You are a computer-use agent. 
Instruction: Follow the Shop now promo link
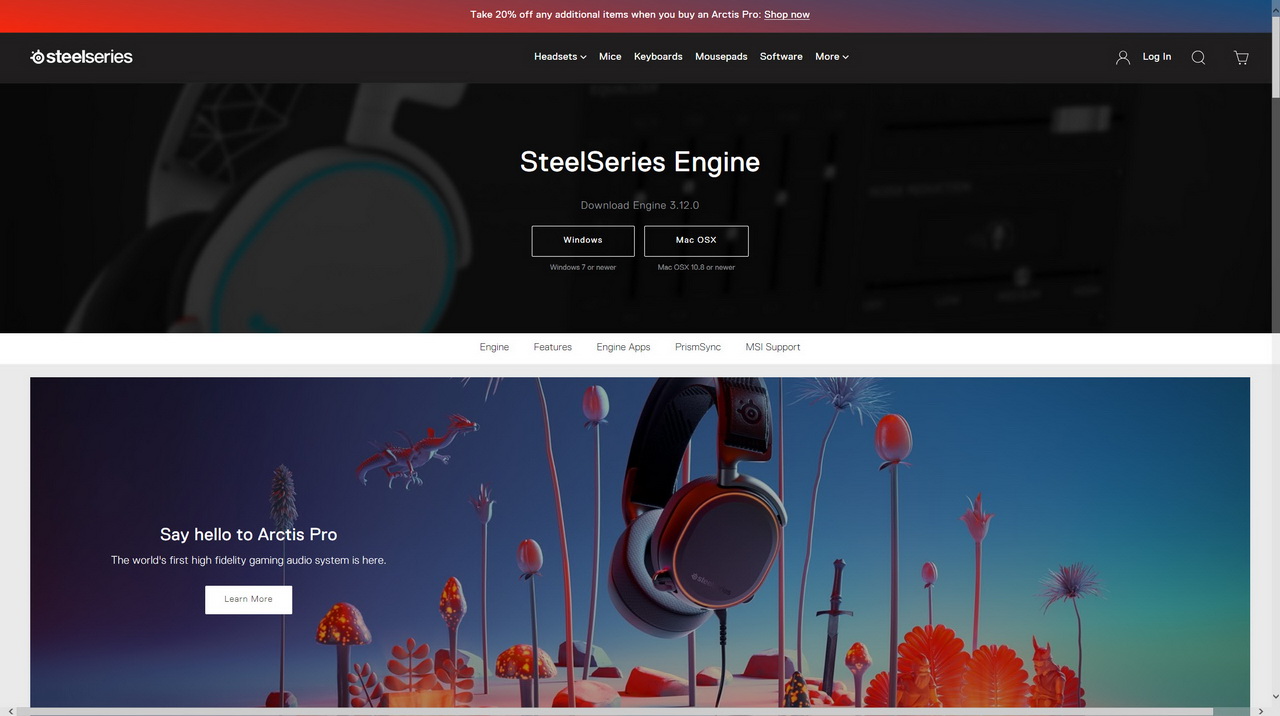[787, 15]
